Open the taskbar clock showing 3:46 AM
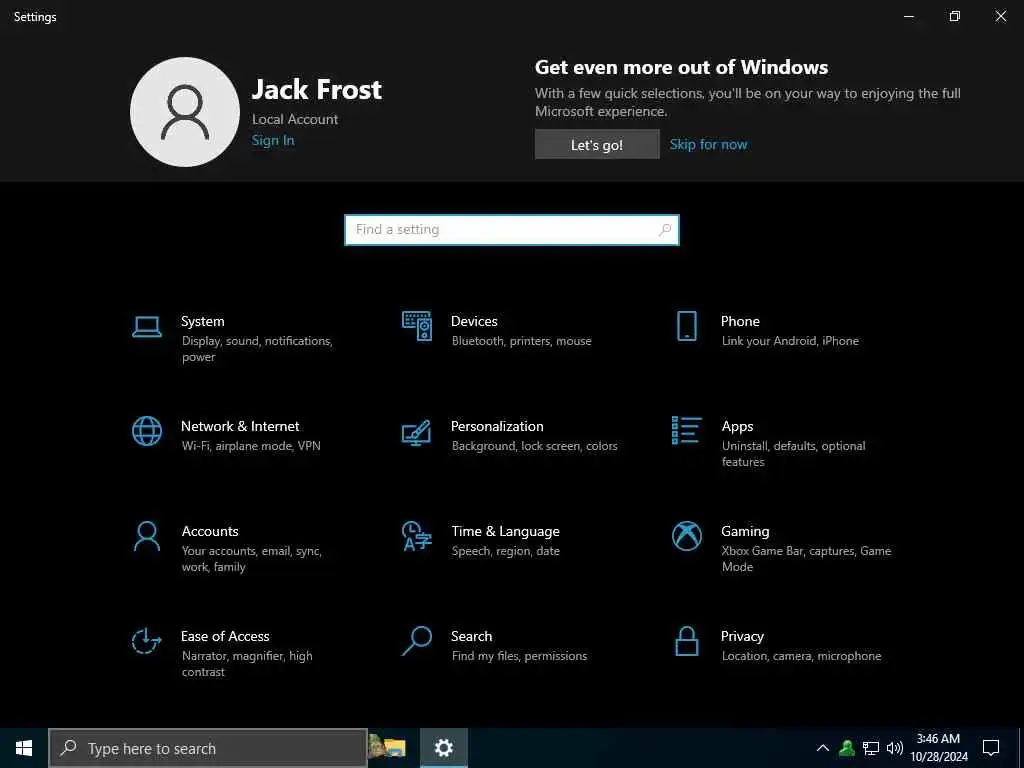The image size is (1024, 768). [938, 748]
